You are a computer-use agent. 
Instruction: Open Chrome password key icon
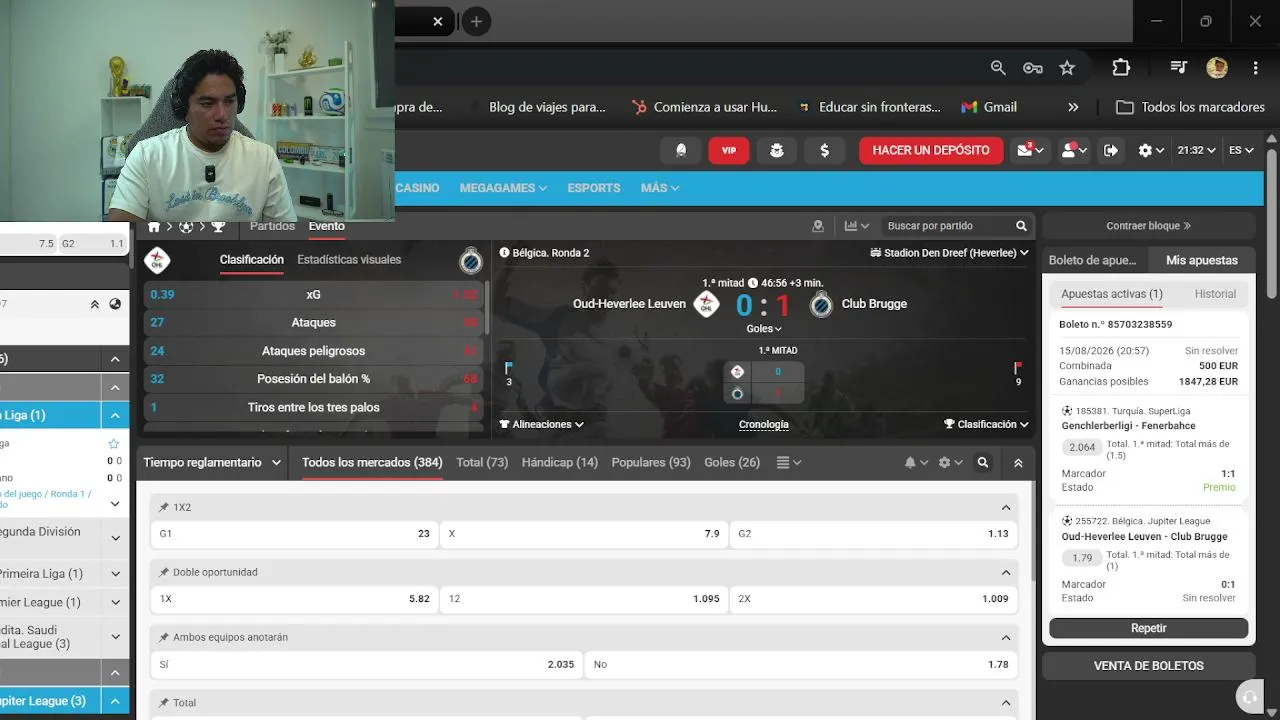coord(1033,67)
